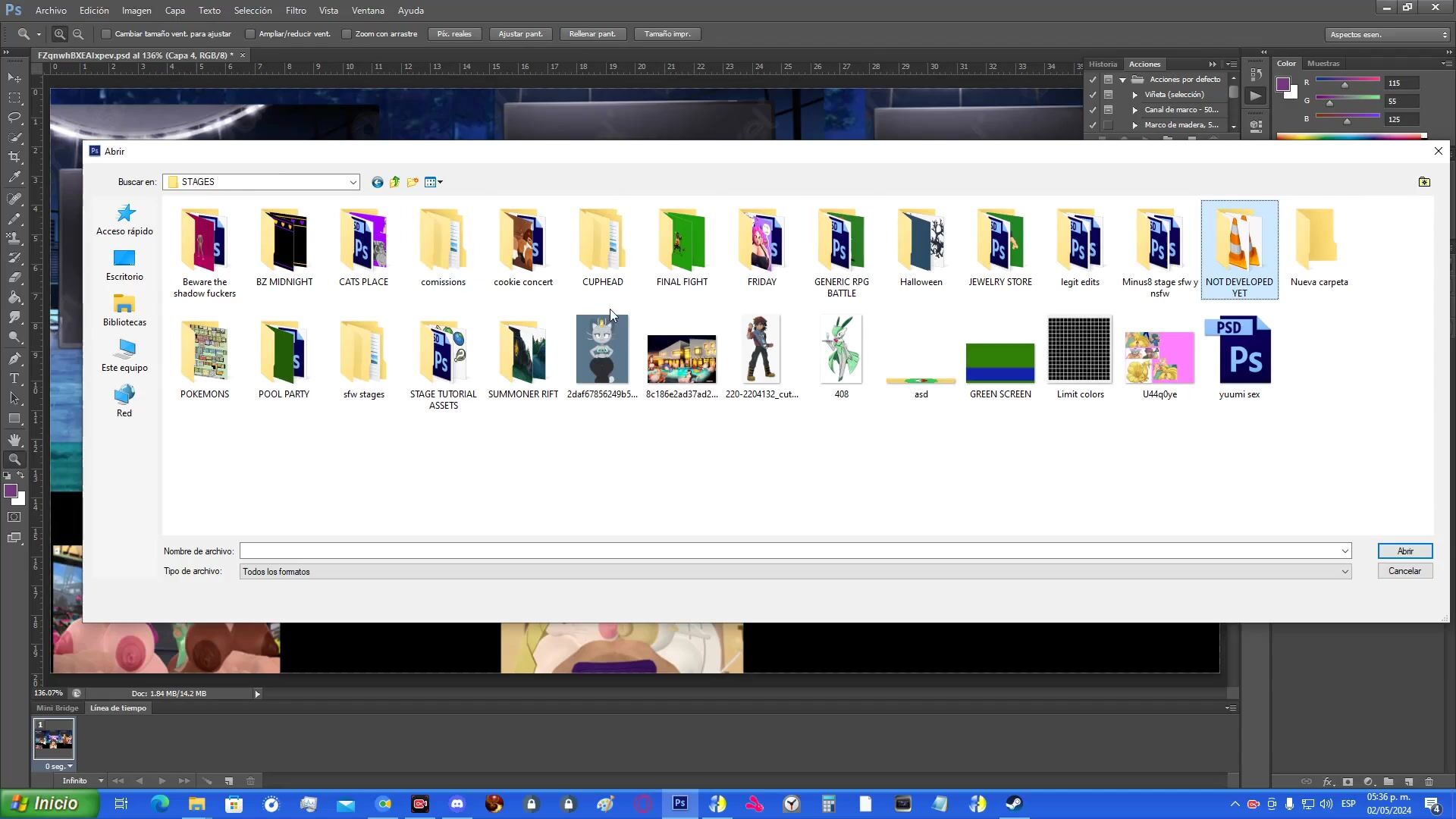1456x819 pixels.
Task: Click the Ajustar pant. button
Action: (x=520, y=34)
